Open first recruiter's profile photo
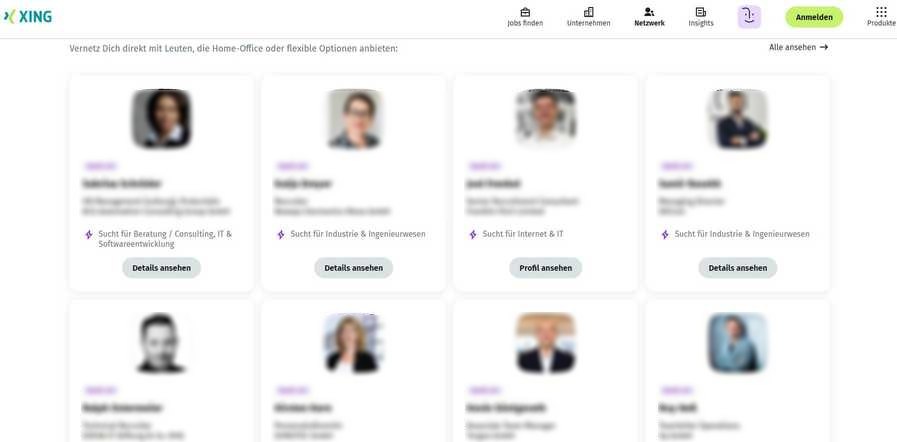897x442 pixels. 161,118
